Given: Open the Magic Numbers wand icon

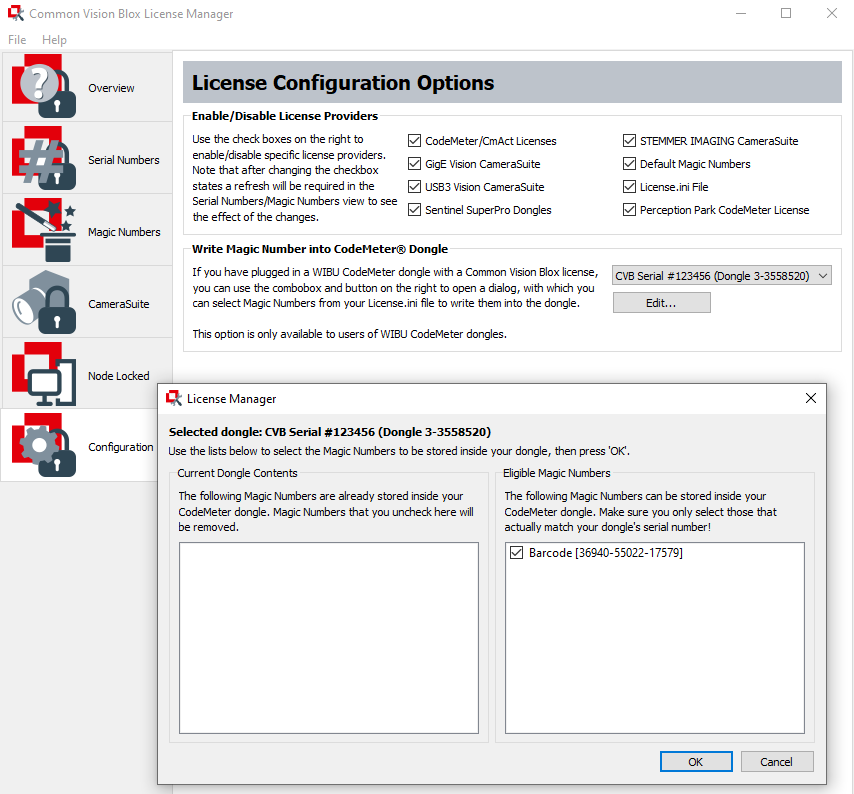Looking at the screenshot, I should pos(43,231).
